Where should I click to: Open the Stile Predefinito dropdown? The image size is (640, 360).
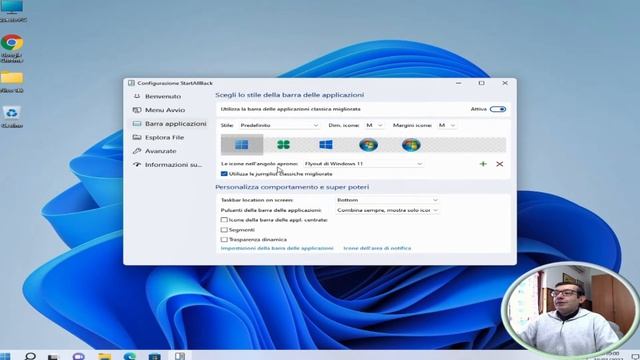pyautogui.click(x=279, y=125)
